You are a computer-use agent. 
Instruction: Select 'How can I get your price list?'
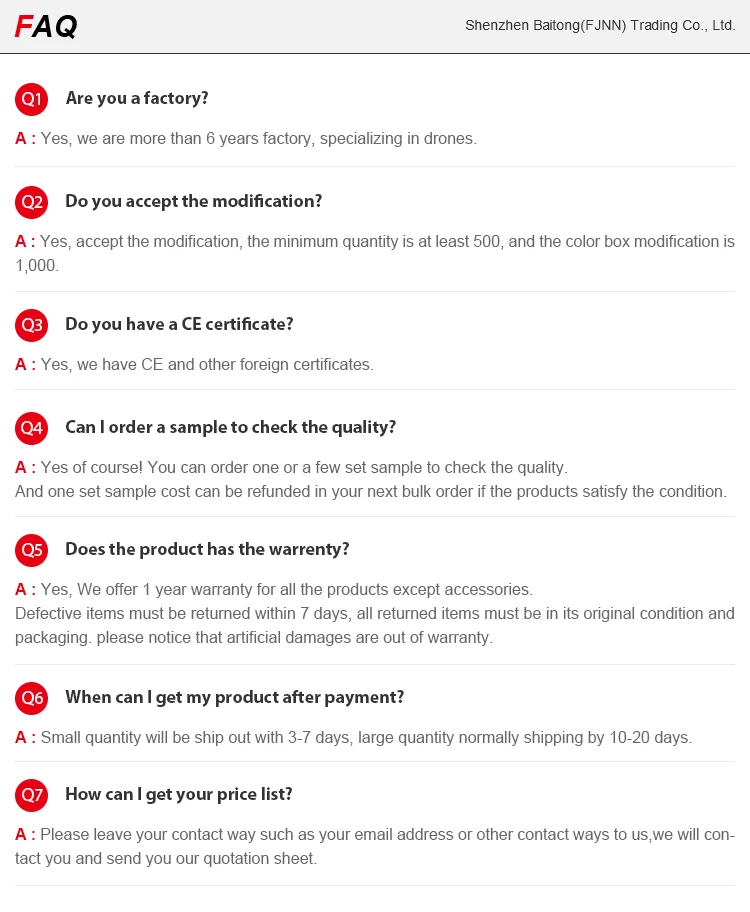tap(179, 794)
